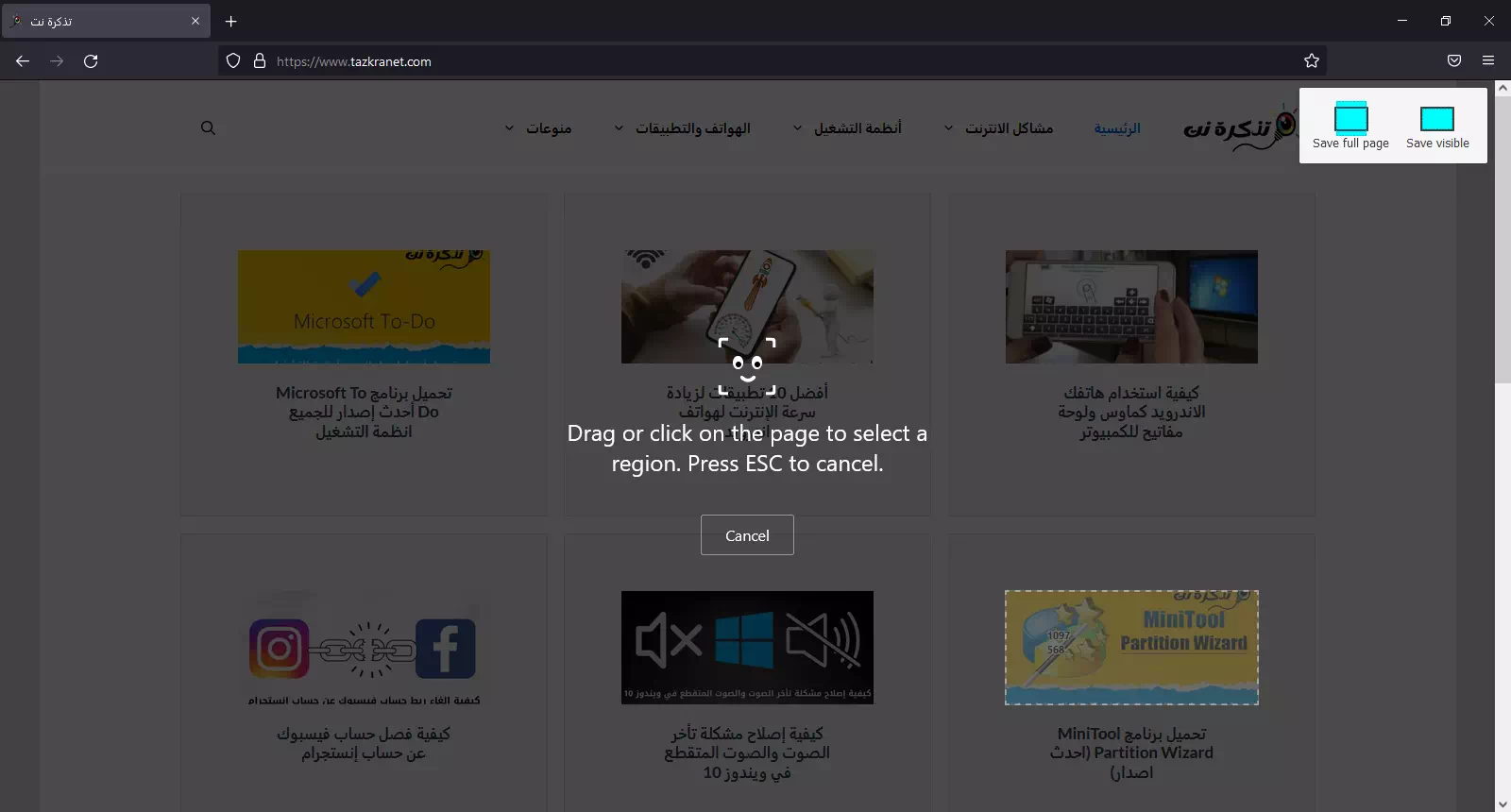Open the الرئيسية menu item
Image resolution: width=1511 pixels, height=812 pixels.
(1117, 128)
